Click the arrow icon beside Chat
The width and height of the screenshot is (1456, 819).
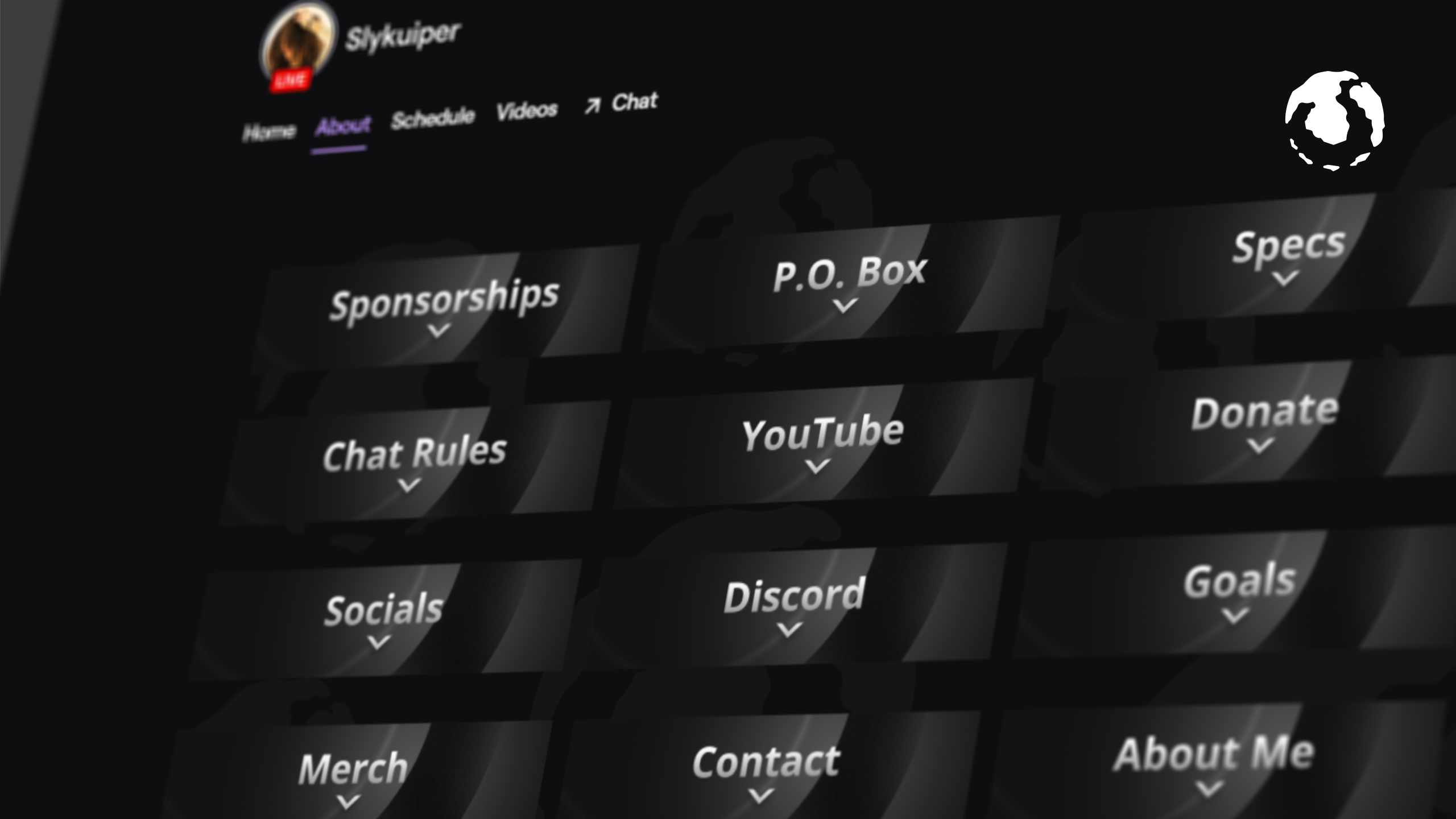click(591, 106)
